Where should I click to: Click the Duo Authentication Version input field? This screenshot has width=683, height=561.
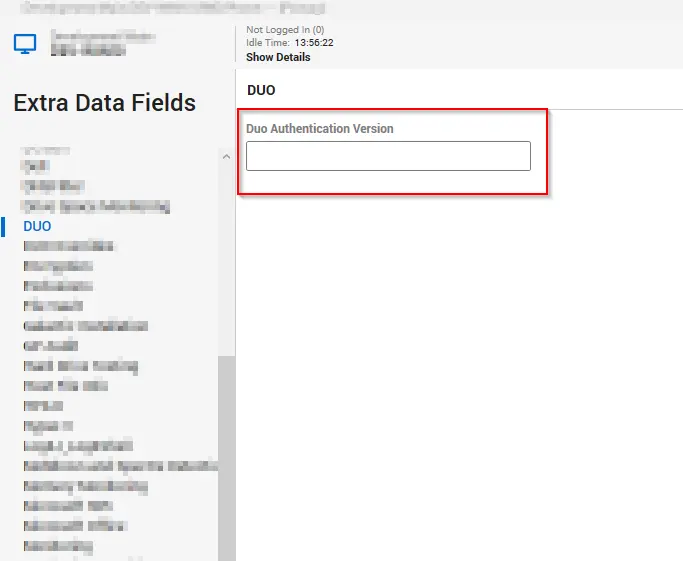[x=388, y=156]
